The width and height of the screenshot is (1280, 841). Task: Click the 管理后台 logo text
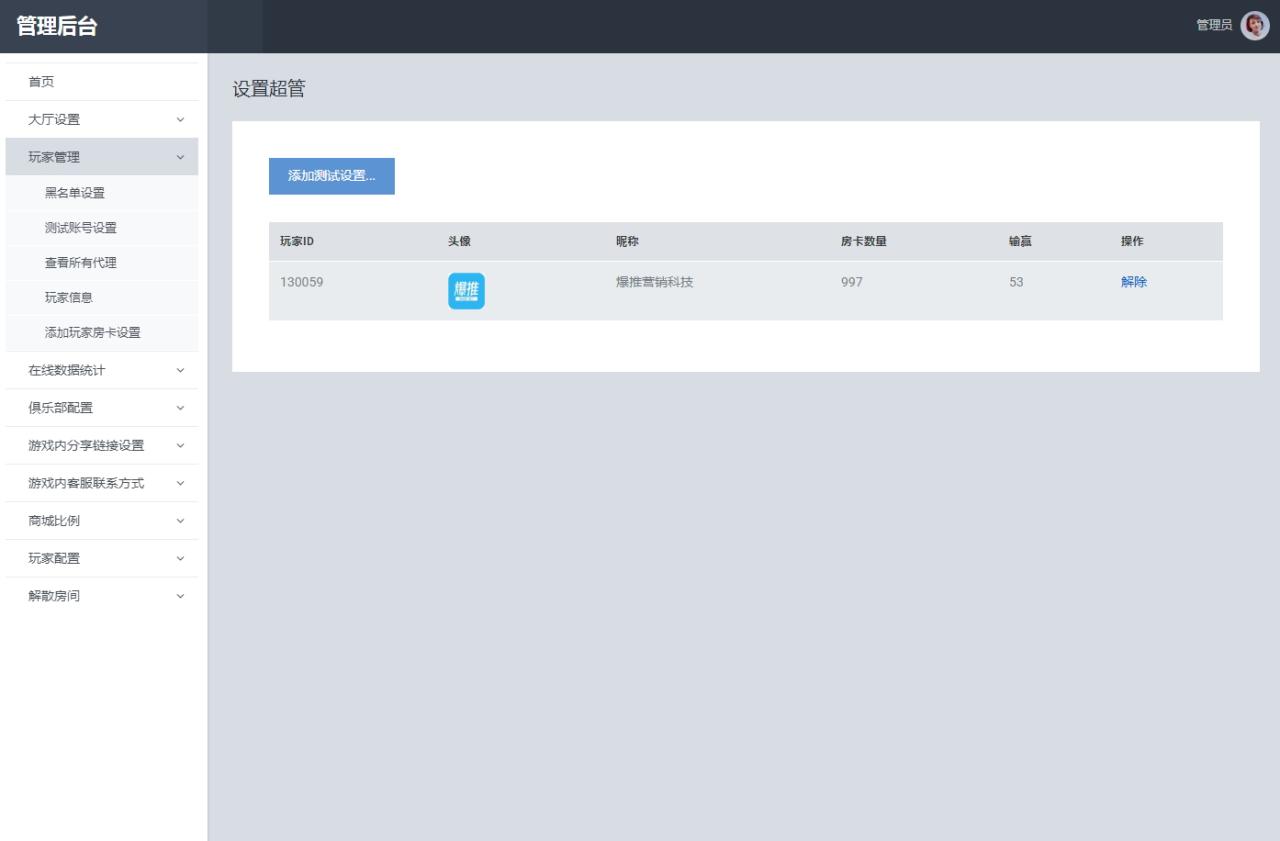(x=56, y=26)
